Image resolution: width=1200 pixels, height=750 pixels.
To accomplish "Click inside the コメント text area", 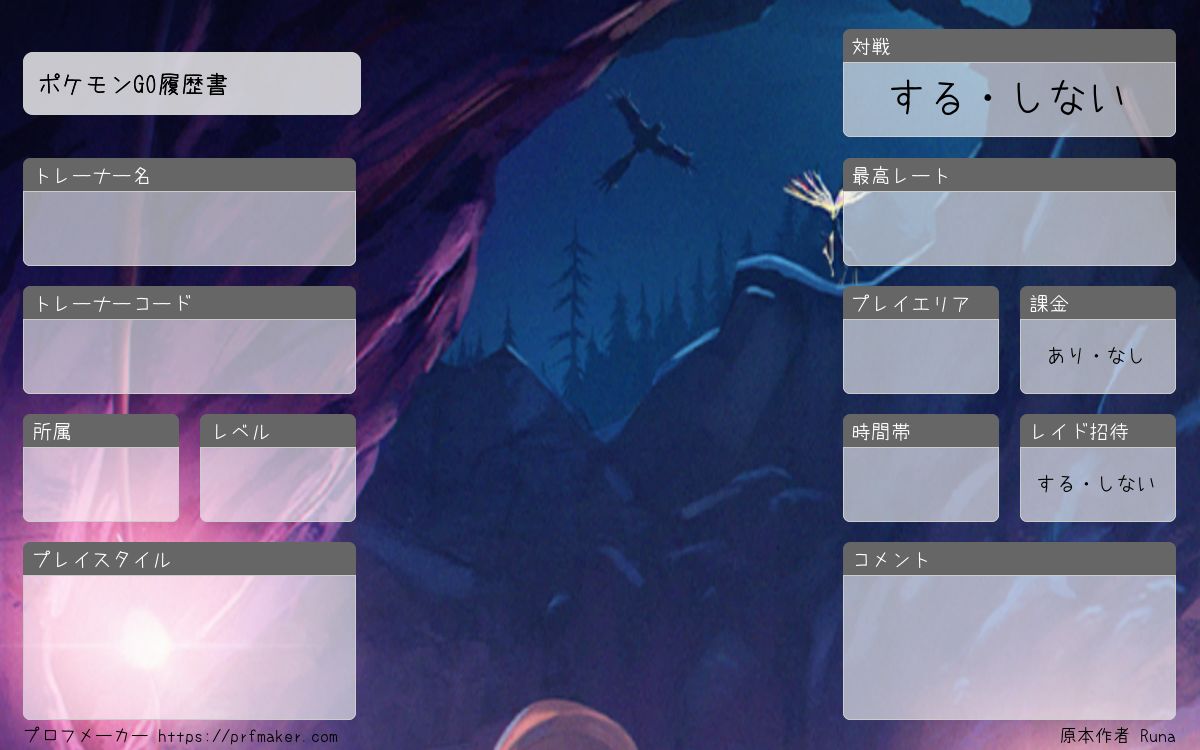I will (1009, 646).
